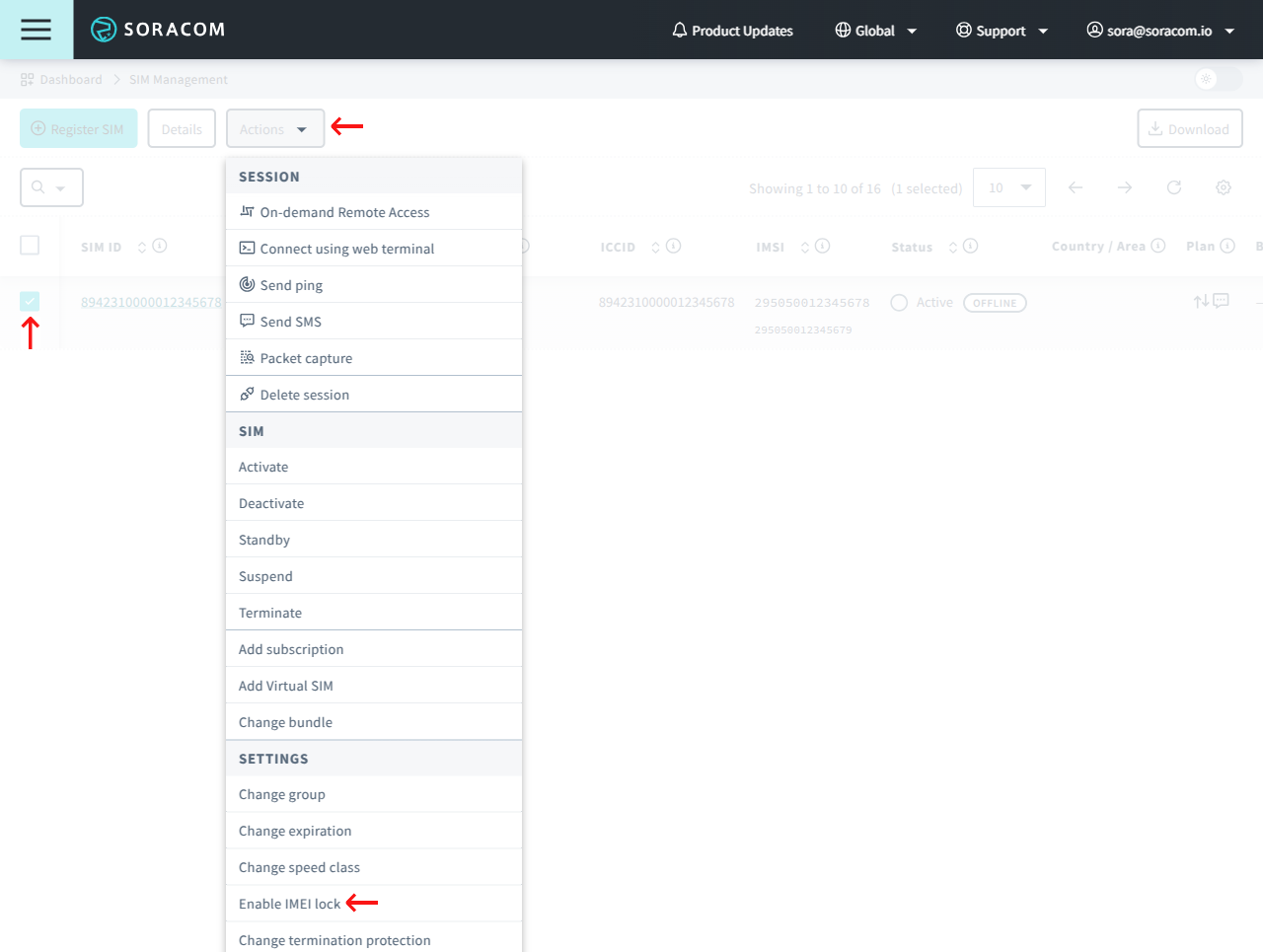Viewport: 1263px width, 952px height.
Task: Click the Register SIM button
Action: 78,129
